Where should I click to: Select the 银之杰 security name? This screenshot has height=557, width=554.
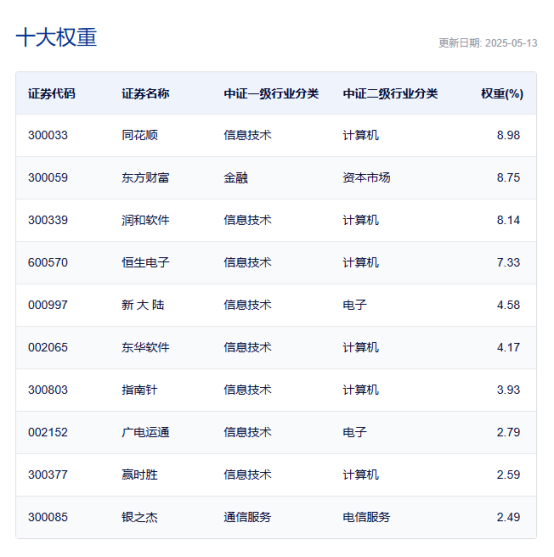coord(140,517)
